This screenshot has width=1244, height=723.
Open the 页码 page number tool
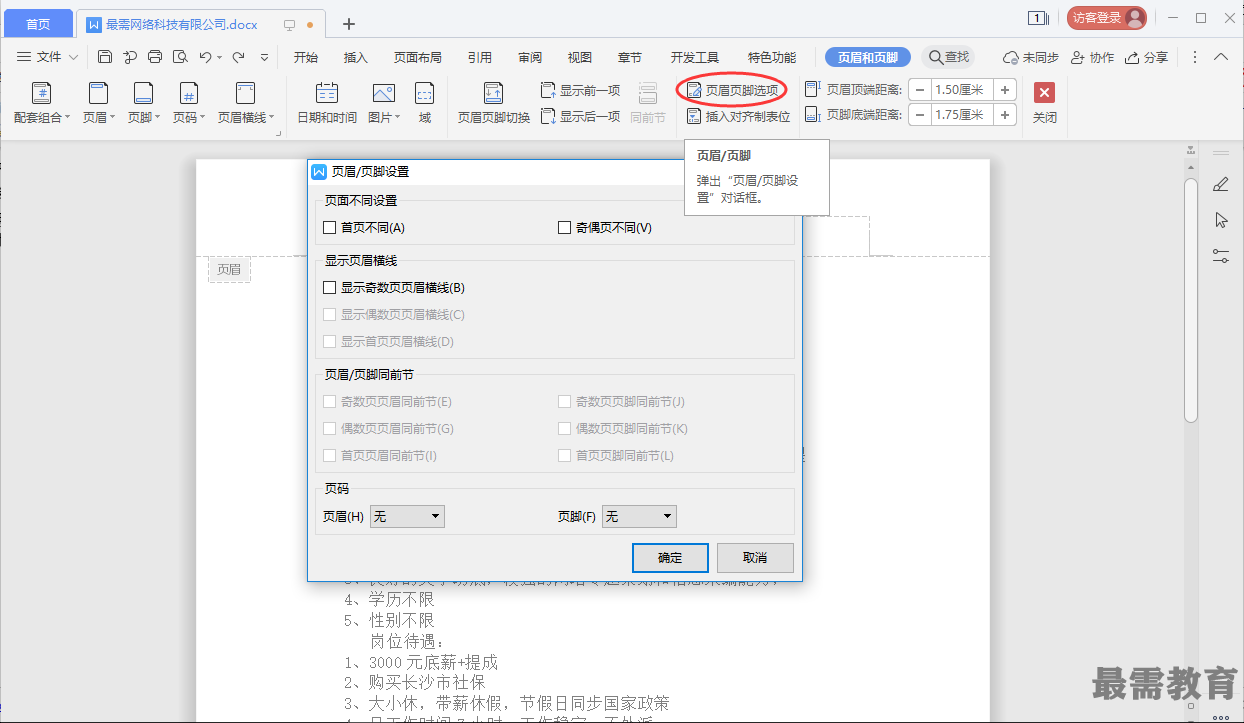[x=189, y=104]
